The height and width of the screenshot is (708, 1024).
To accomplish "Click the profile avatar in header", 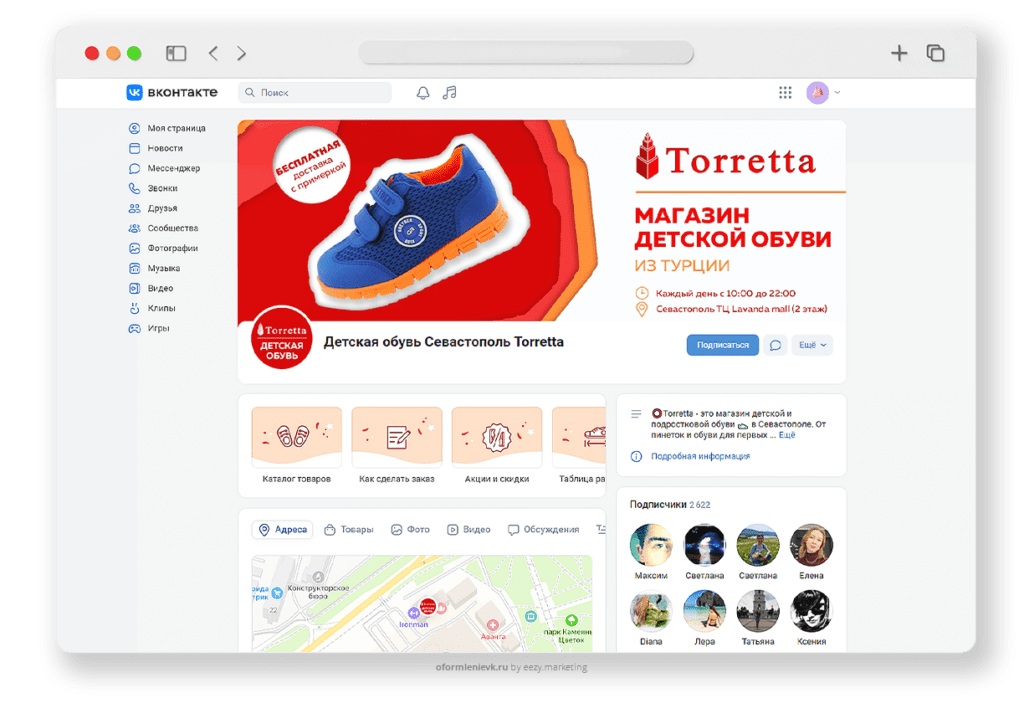I will (x=817, y=93).
